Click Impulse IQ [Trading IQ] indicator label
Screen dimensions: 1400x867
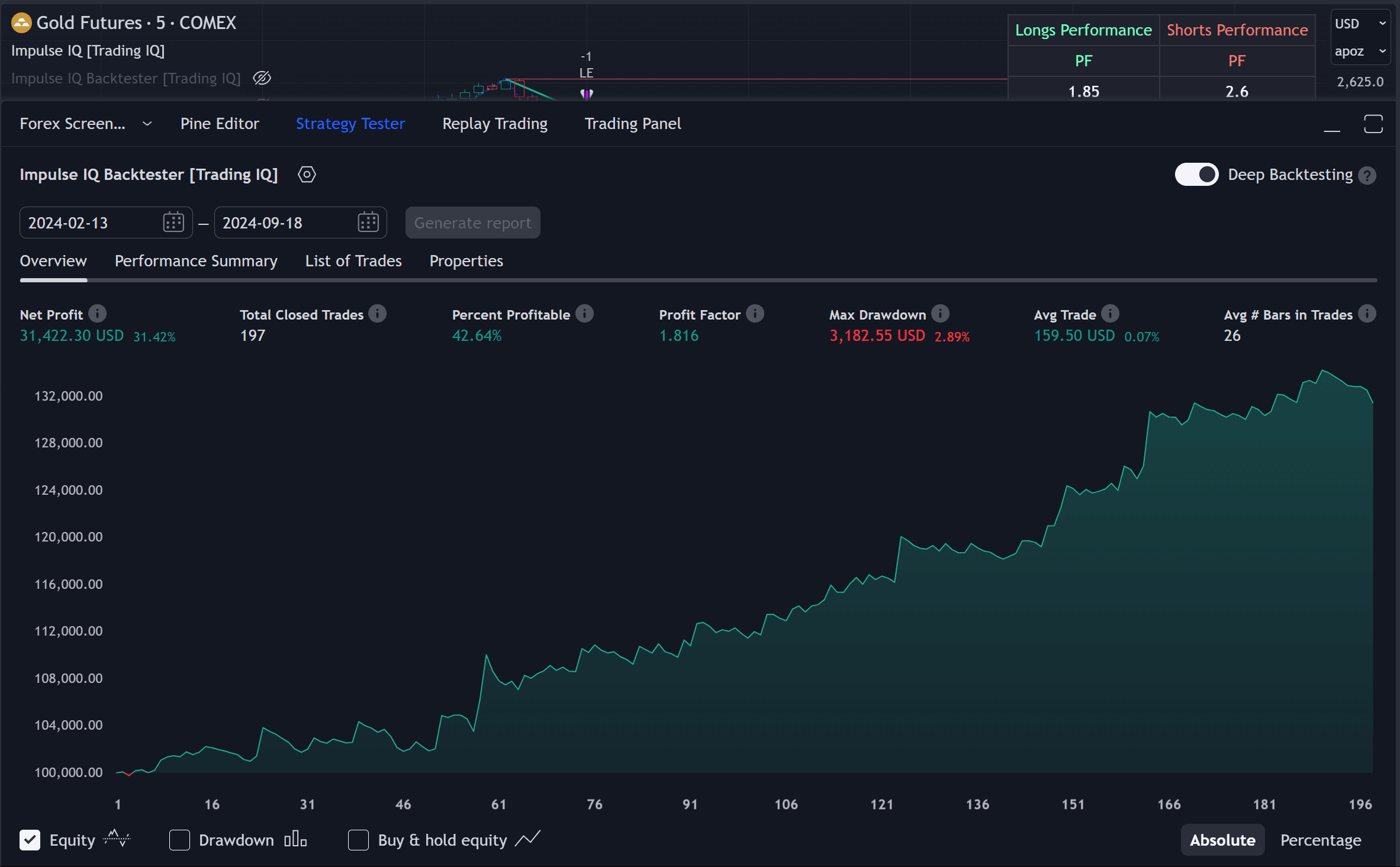(88, 51)
